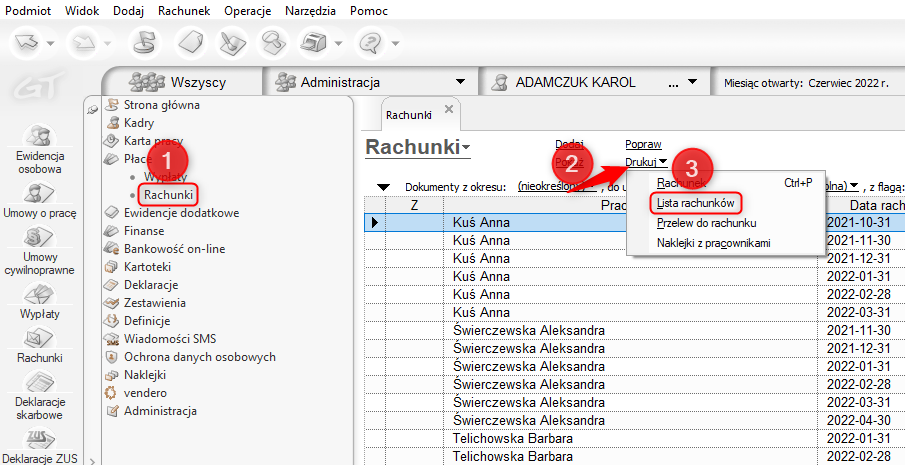Choose Rachunek Ctrl+P print option
The image size is (905, 465).
click(725, 183)
